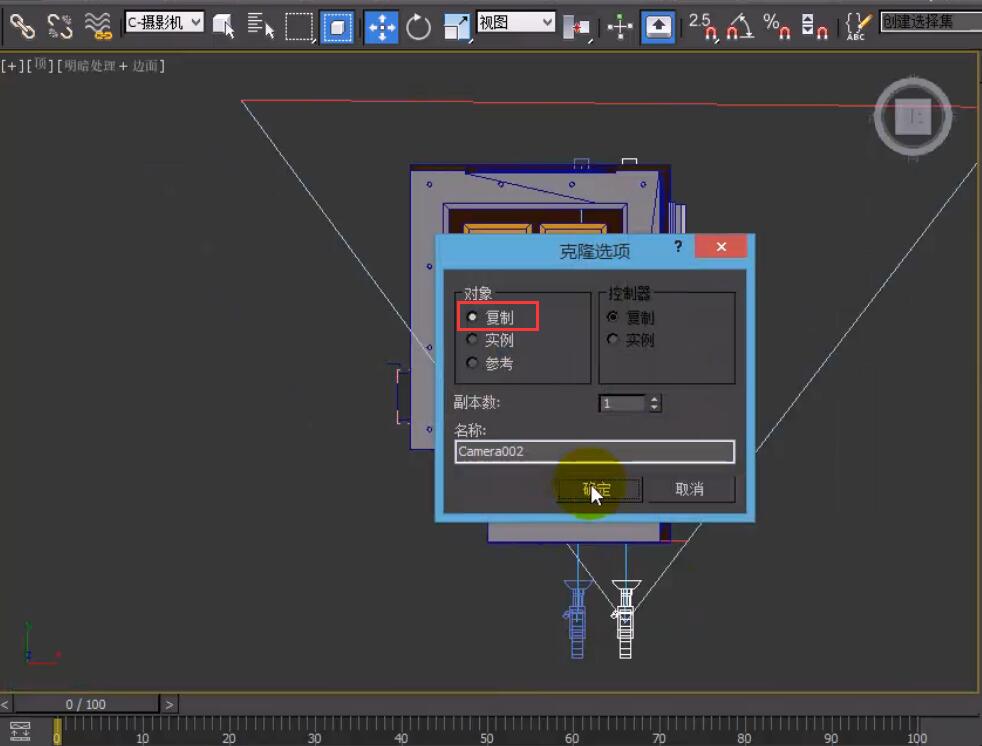Click the 副本数 spinner arrows
Screen dimensions: 982x746
click(x=654, y=403)
